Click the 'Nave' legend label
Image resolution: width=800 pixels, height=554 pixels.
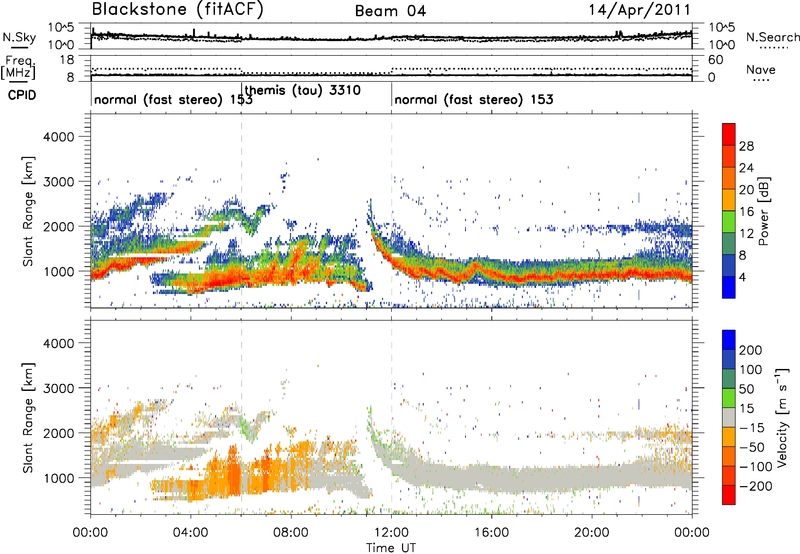761,70
